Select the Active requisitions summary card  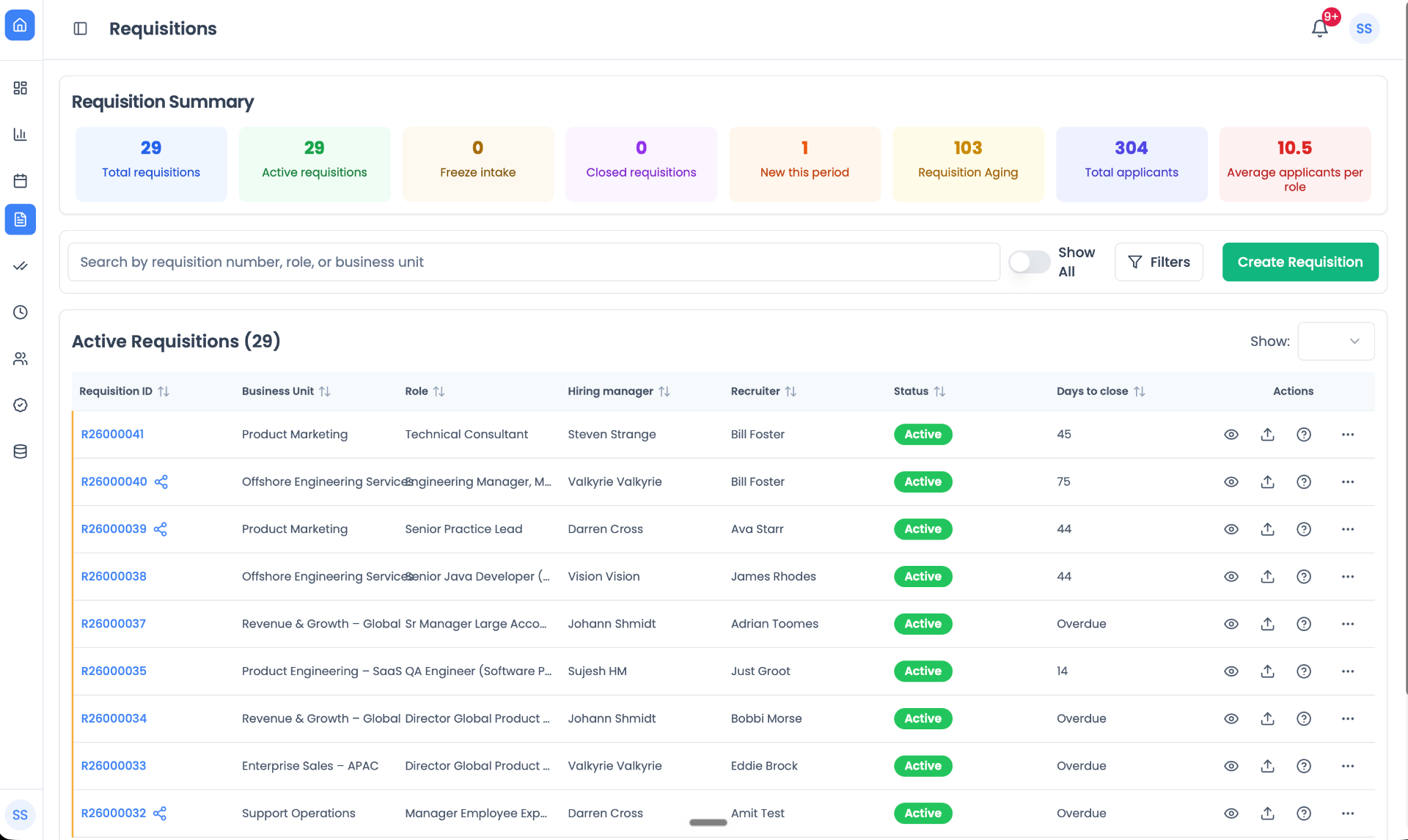point(315,163)
